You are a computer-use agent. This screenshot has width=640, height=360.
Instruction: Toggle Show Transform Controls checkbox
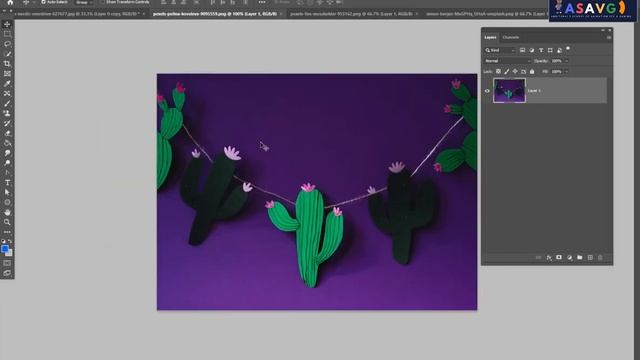pos(103,2)
